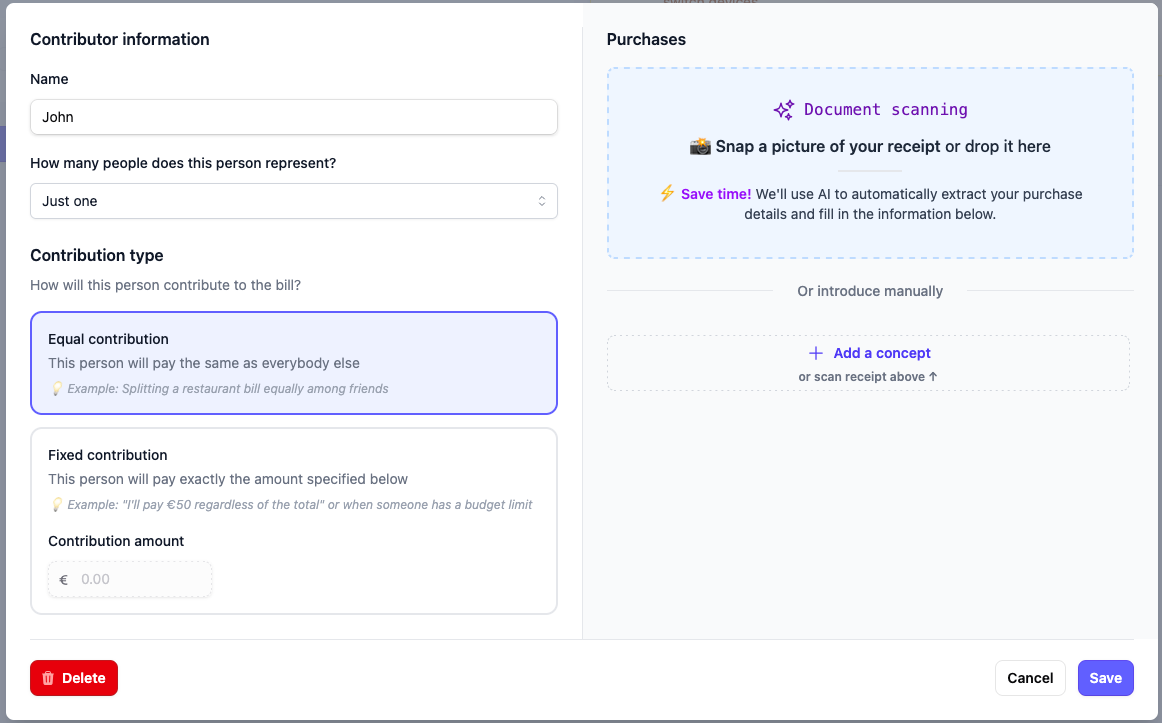Image resolution: width=1162 pixels, height=723 pixels.
Task: Click the Cancel button
Action: [x=1030, y=678]
